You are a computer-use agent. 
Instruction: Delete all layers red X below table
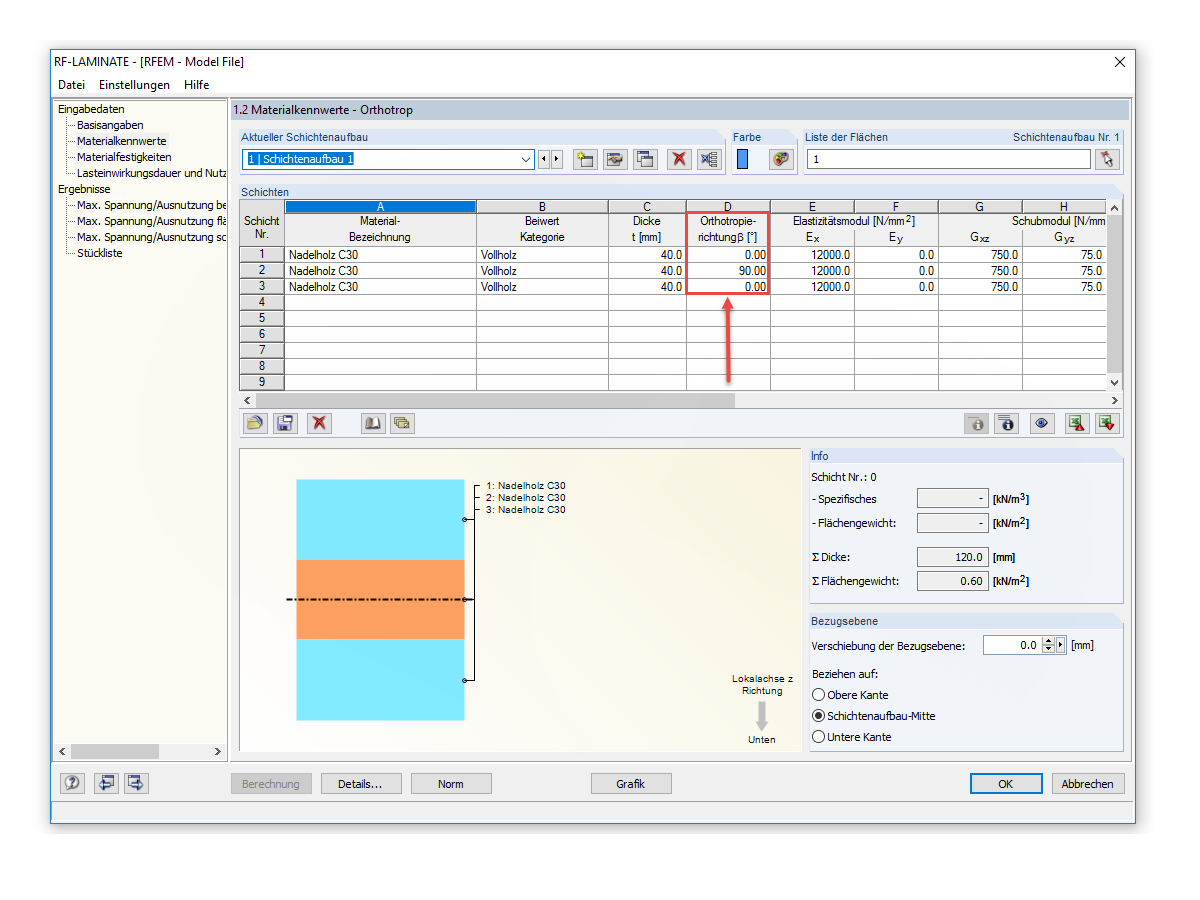click(x=319, y=423)
